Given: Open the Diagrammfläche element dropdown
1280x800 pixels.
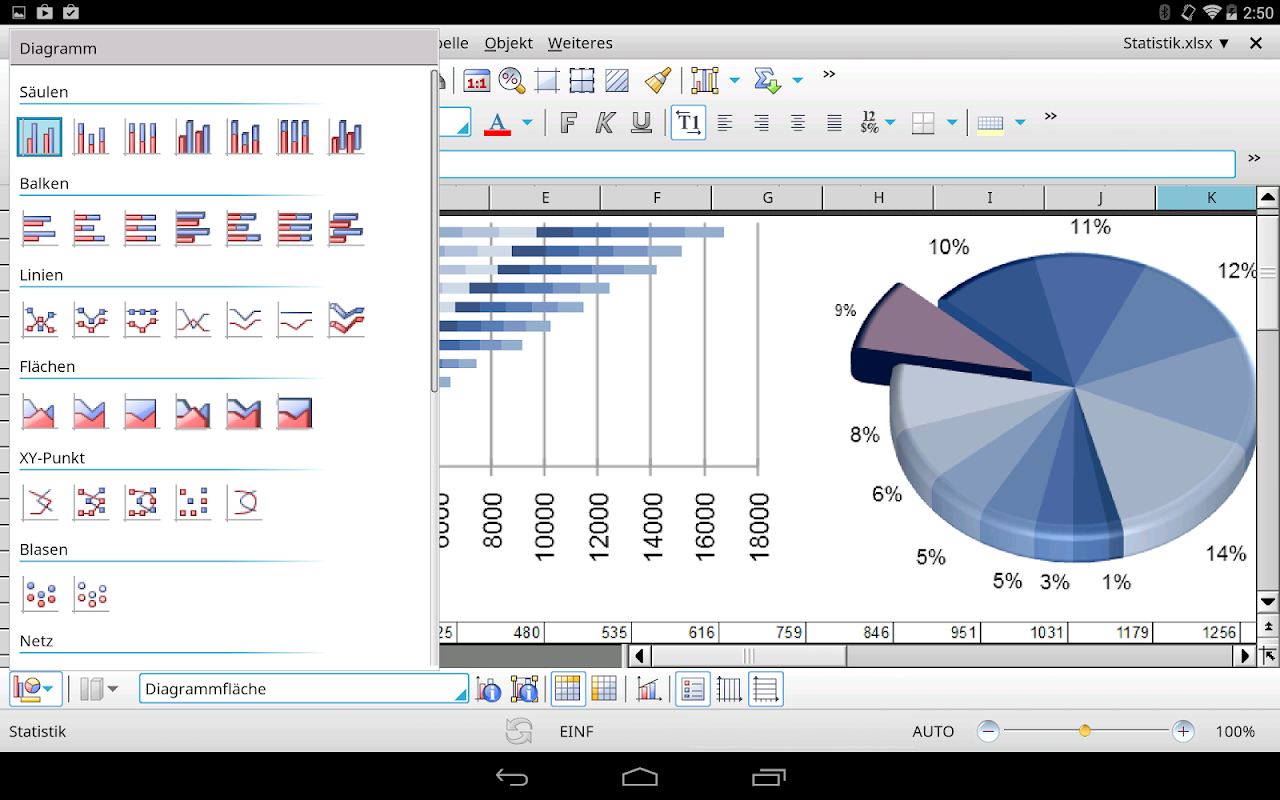Looking at the screenshot, I should point(460,689).
